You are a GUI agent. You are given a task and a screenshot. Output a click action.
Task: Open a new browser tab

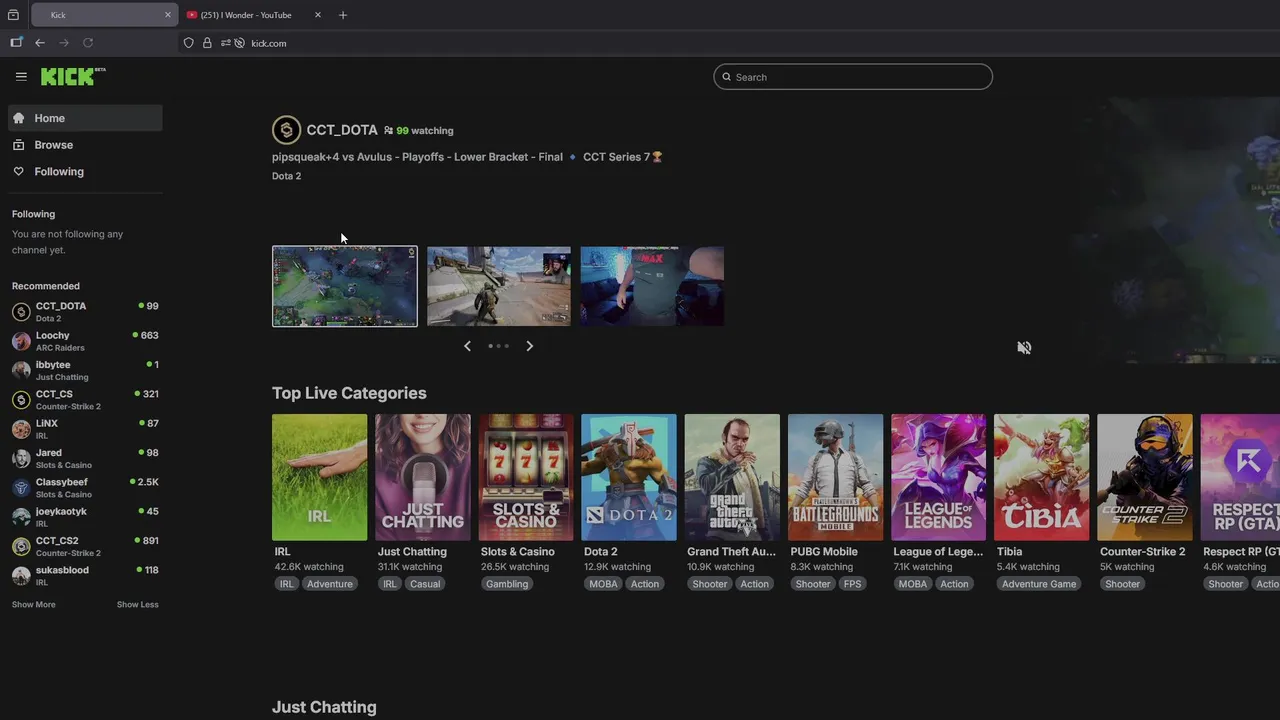(x=343, y=15)
